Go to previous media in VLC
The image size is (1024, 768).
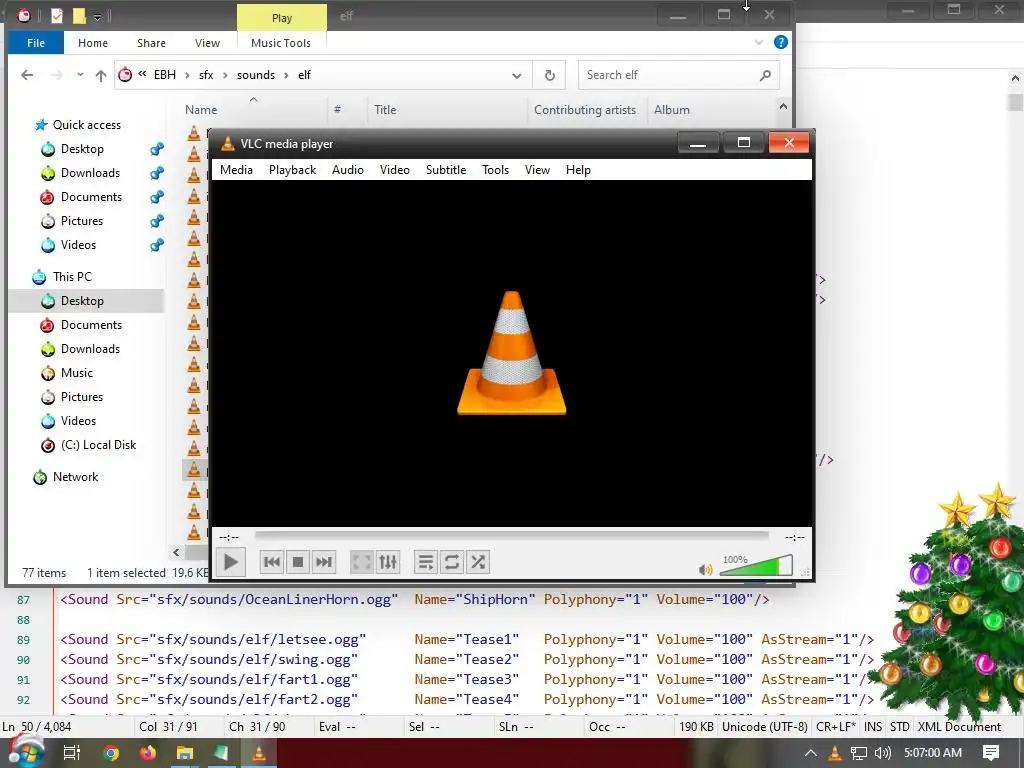point(272,562)
